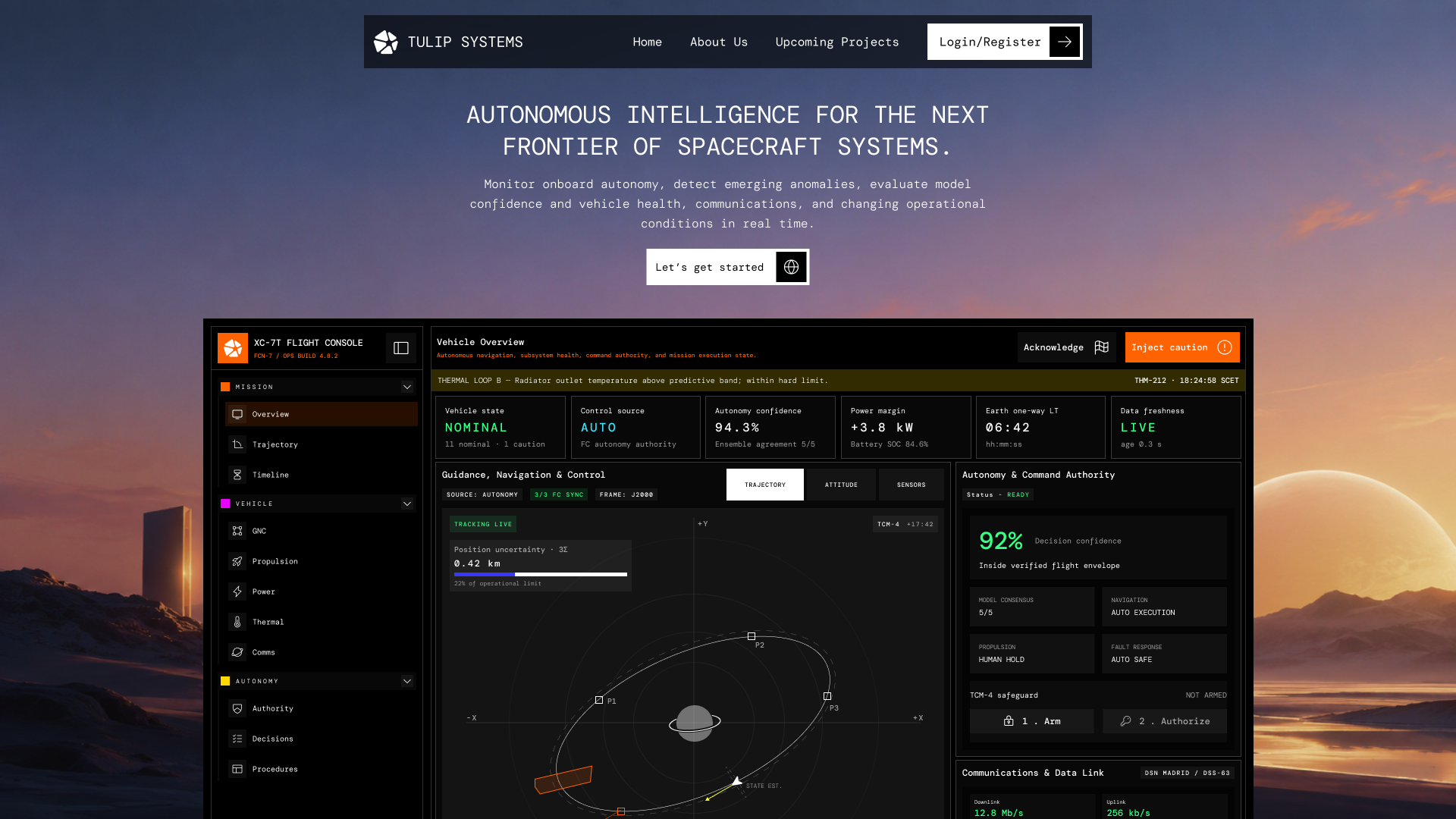Switch to the Trajectory tab
The height and width of the screenshot is (819, 1456).
point(765,485)
